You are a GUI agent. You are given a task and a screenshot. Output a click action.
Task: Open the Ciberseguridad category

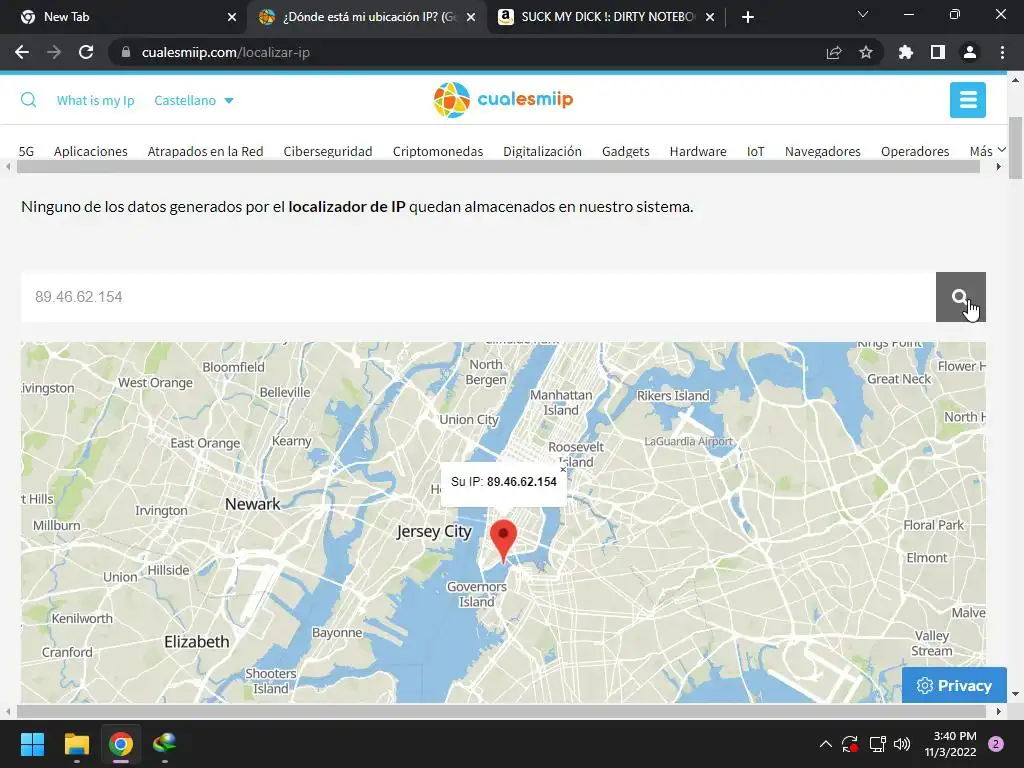[x=328, y=152]
